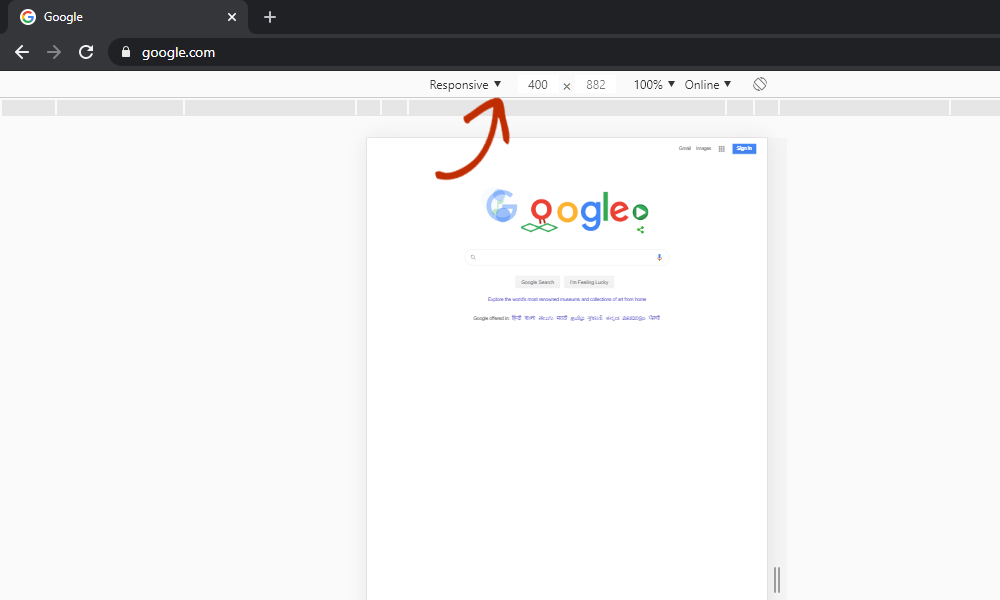Select the Google browser tab
The image size is (1000, 600).
128,17
